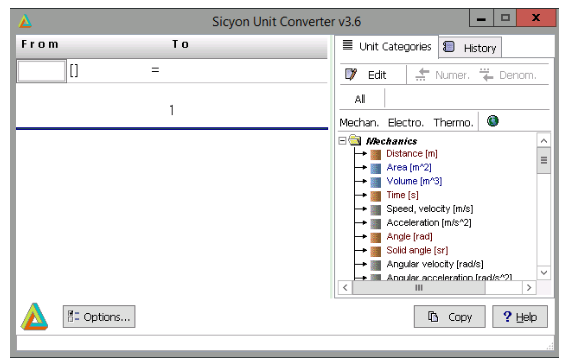Click the Numer. arrow icon
564x364 pixels.
click(x=422, y=74)
